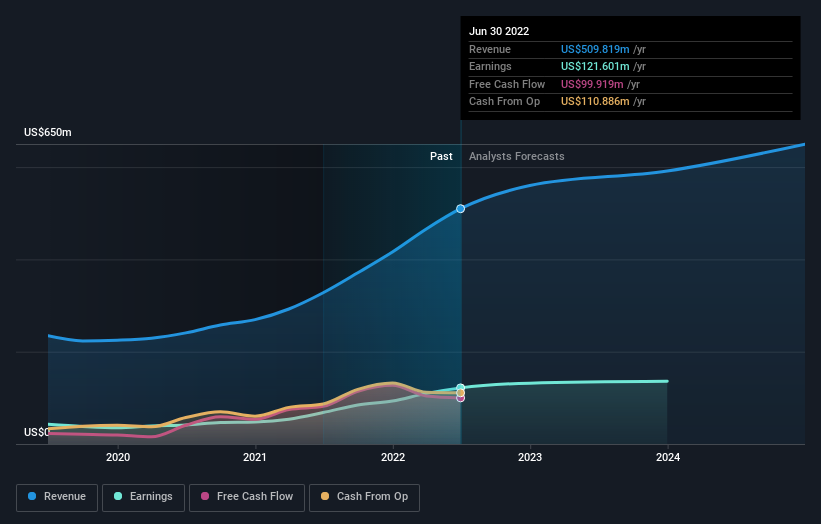Viewport: 821px width, 524px height.
Task: Click the US$121.601m earnings value
Action: tap(595, 66)
